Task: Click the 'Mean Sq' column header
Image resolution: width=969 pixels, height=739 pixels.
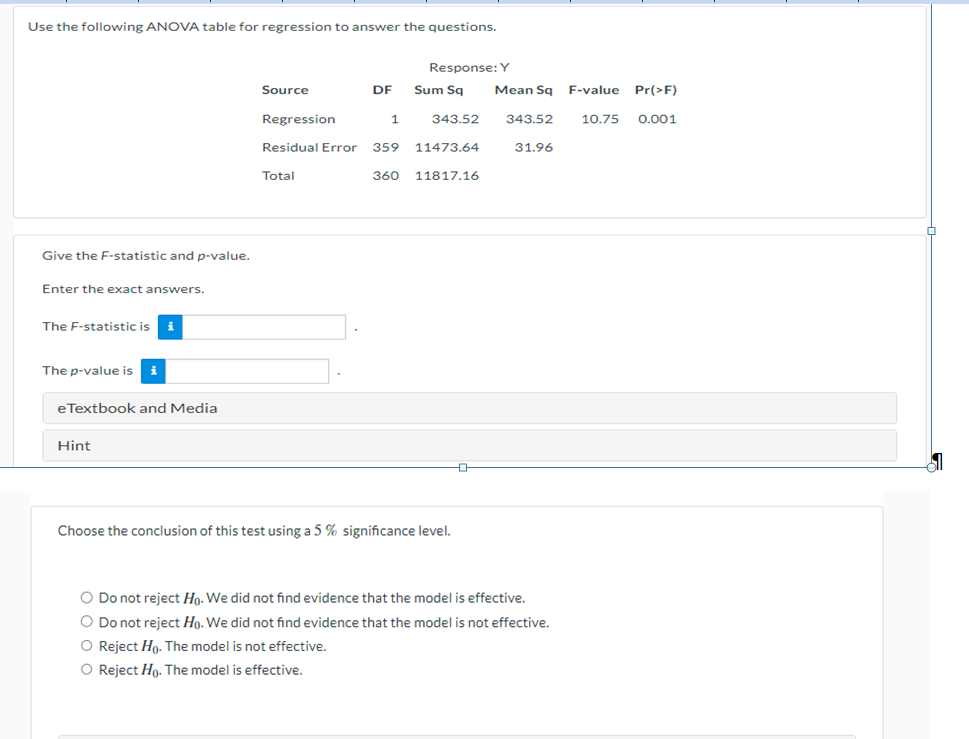Action: (523, 90)
